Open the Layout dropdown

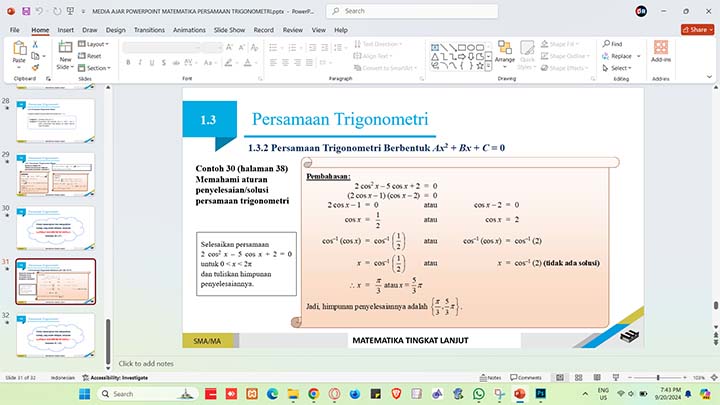pyautogui.click(x=93, y=44)
